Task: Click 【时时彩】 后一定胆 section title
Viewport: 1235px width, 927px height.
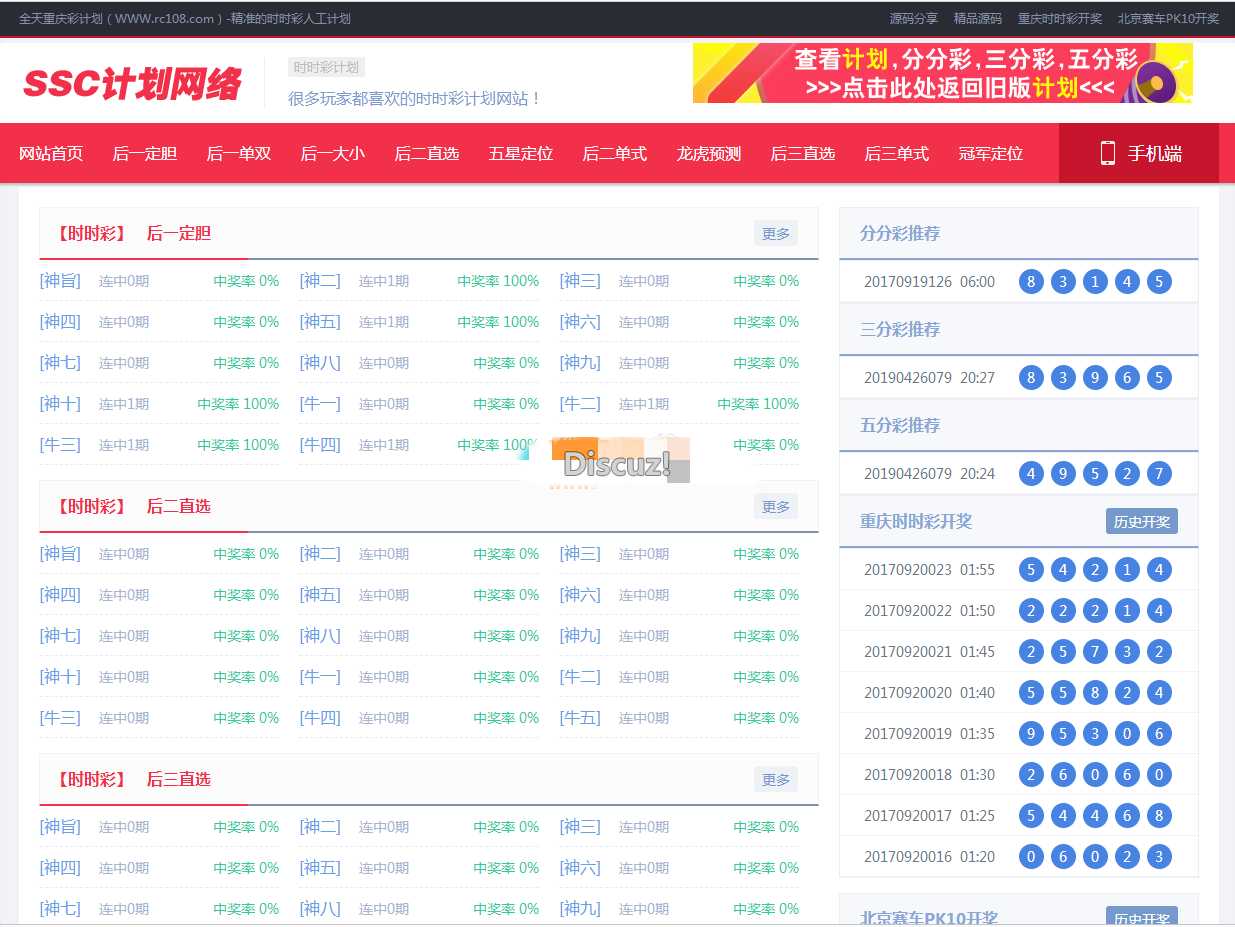Action: coord(133,233)
